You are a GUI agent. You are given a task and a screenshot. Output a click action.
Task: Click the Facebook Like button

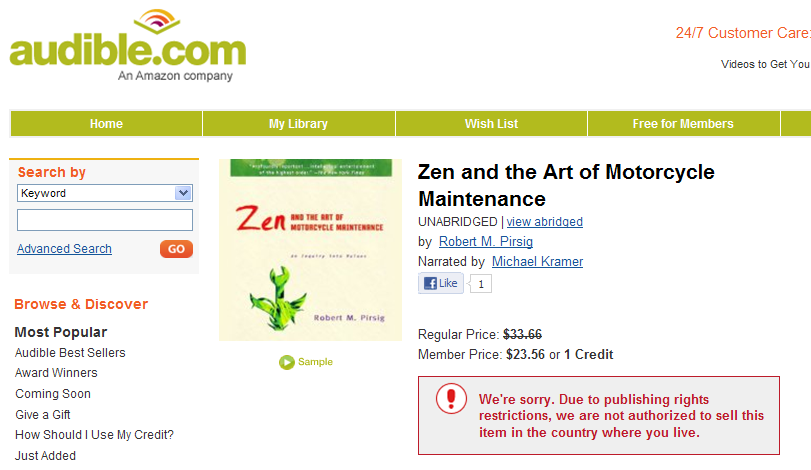coord(440,284)
